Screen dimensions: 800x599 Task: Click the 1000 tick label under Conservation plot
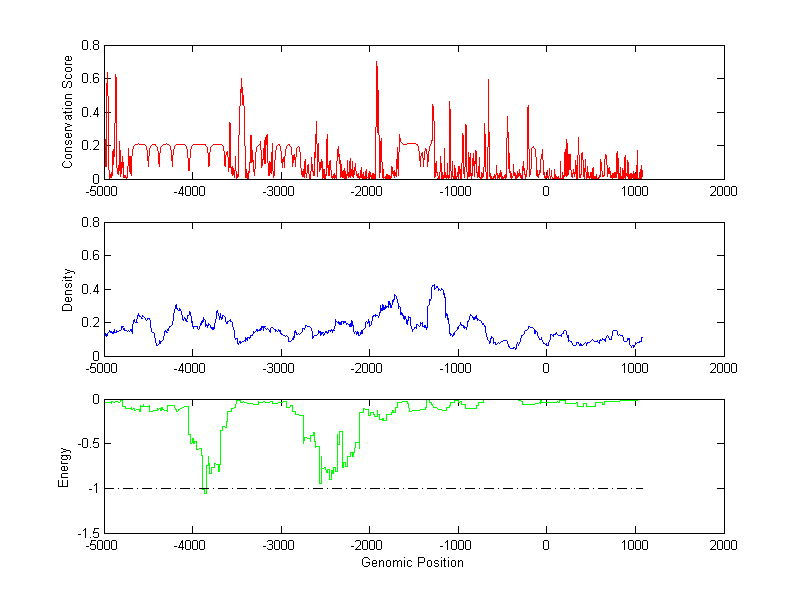click(x=634, y=191)
